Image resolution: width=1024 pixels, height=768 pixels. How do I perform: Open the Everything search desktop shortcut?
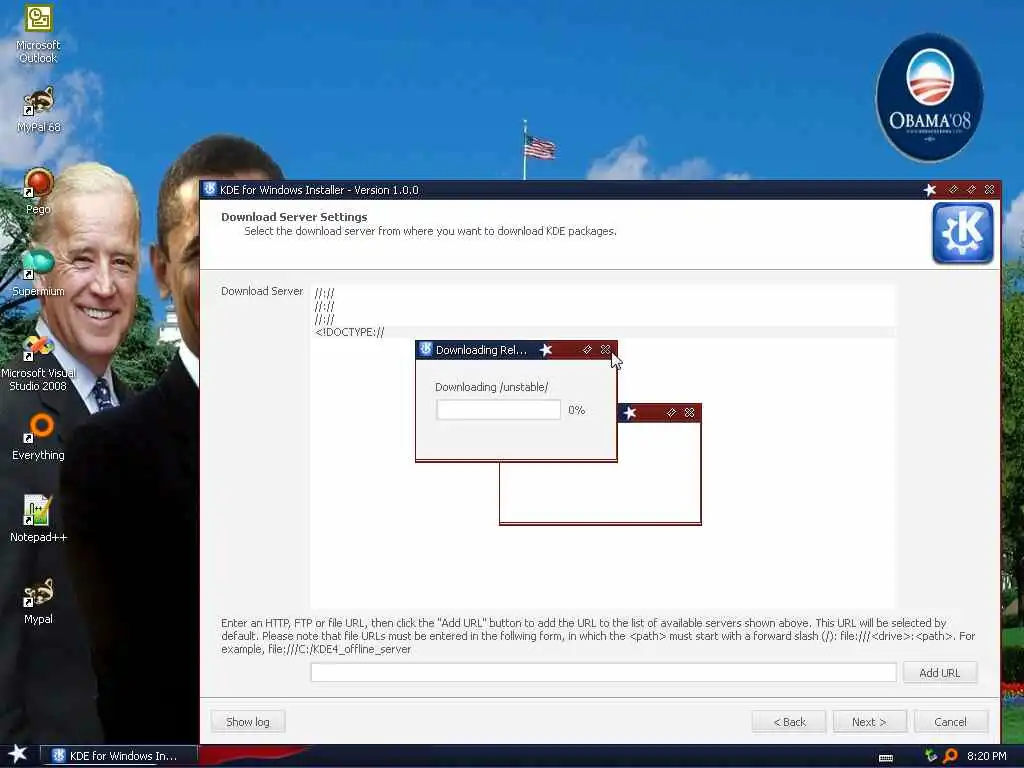38,437
